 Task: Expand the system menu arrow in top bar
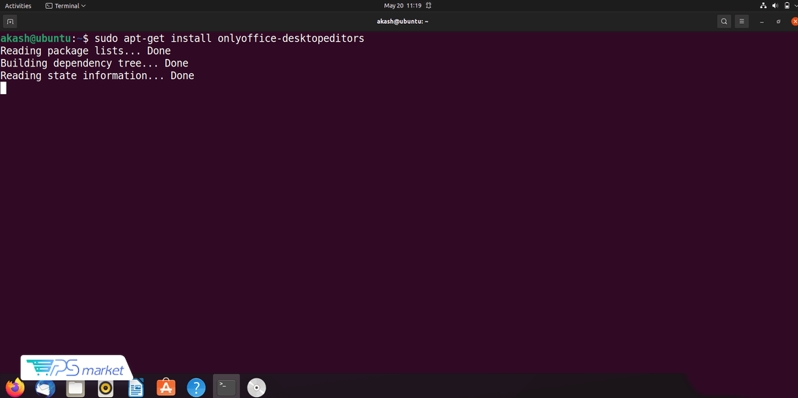(x=795, y=6)
